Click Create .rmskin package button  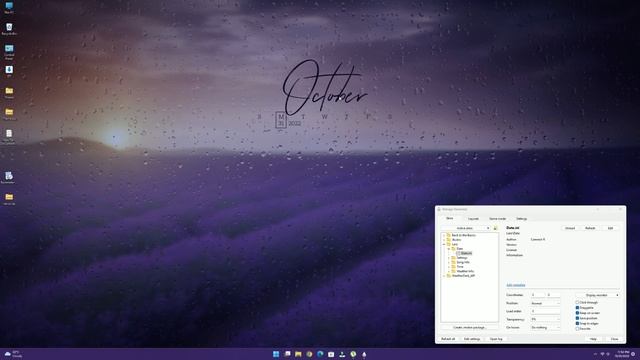(469, 327)
